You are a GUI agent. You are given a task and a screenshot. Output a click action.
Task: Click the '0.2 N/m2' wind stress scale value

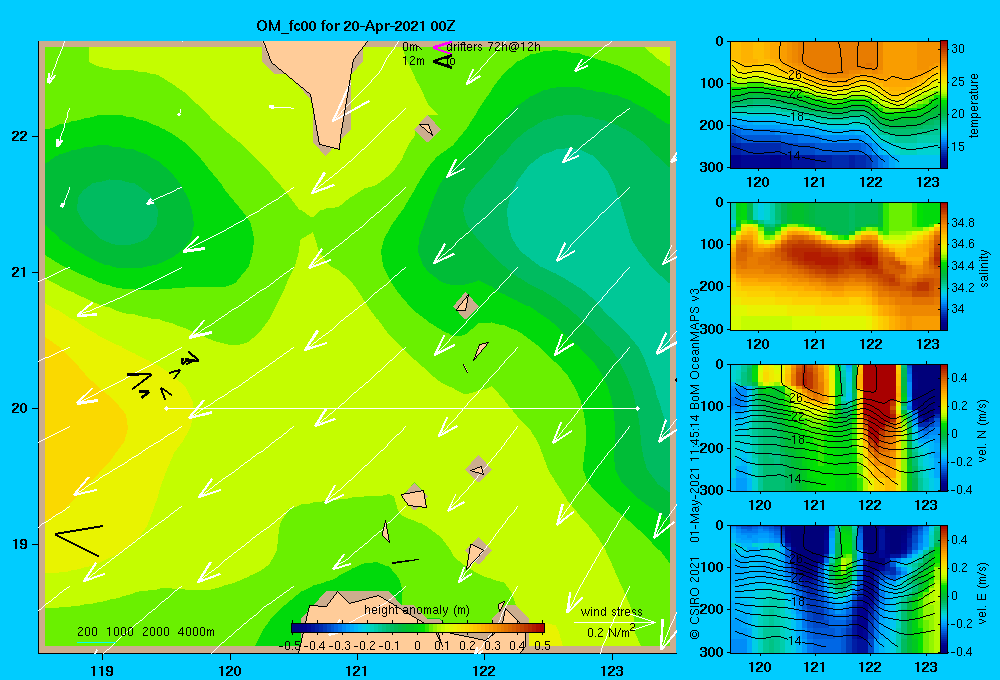click(611, 632)
